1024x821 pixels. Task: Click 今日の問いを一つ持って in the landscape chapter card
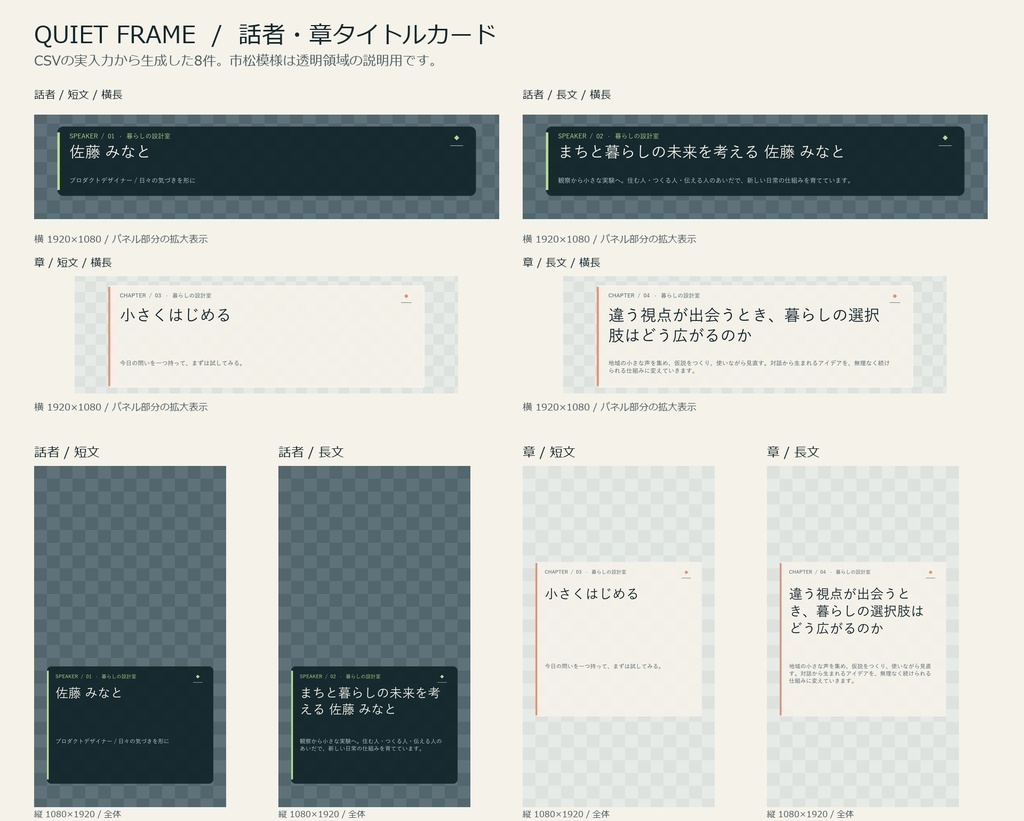point(182,363)
